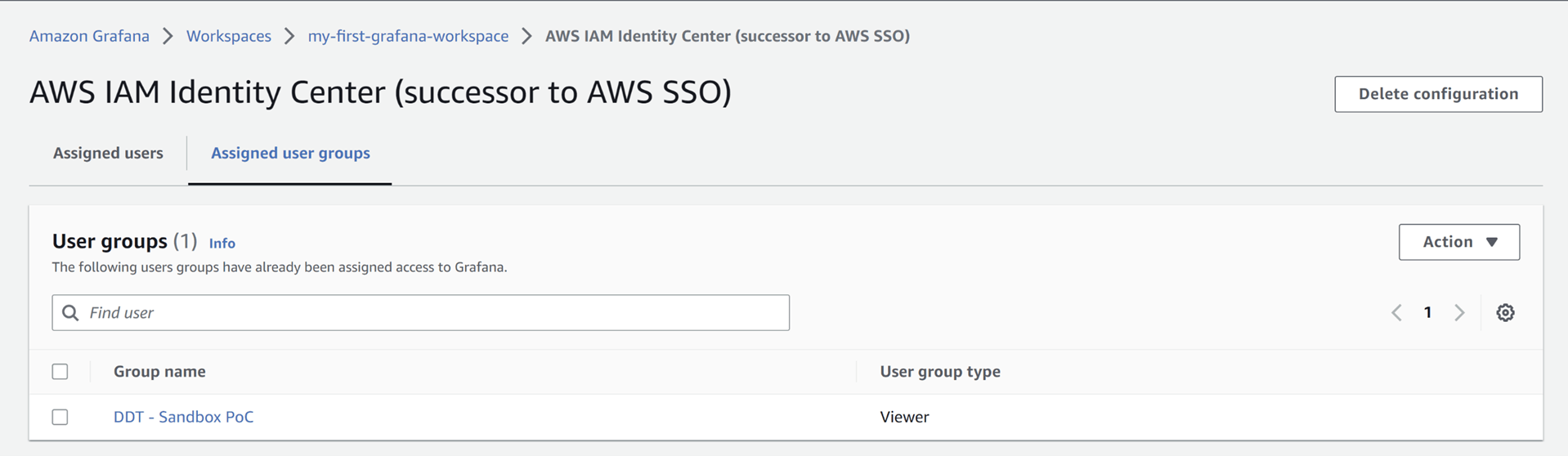Go to the previous page arrow

(x=1396, y=313)
